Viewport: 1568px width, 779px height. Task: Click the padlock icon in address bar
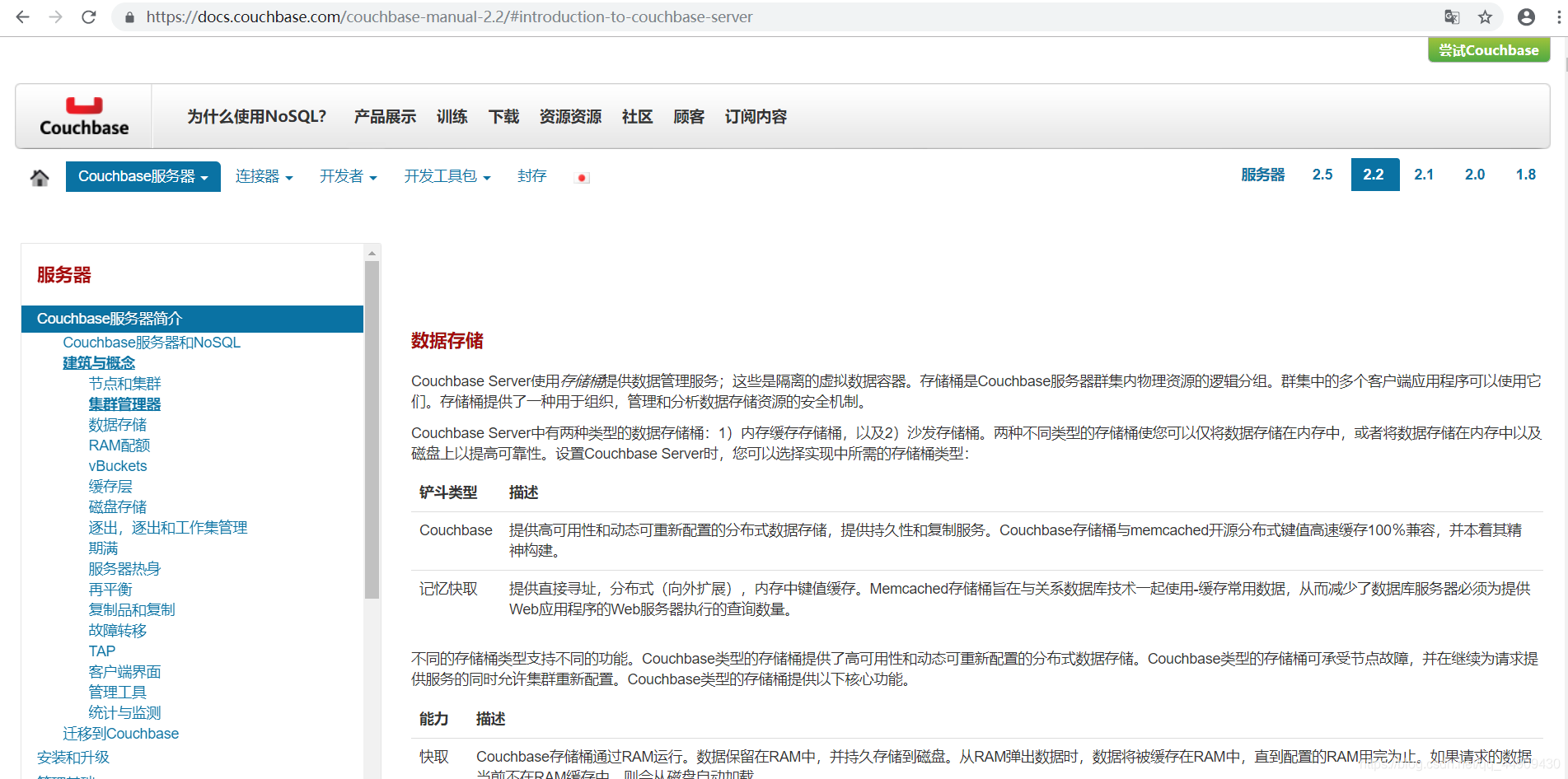[129, 16]
